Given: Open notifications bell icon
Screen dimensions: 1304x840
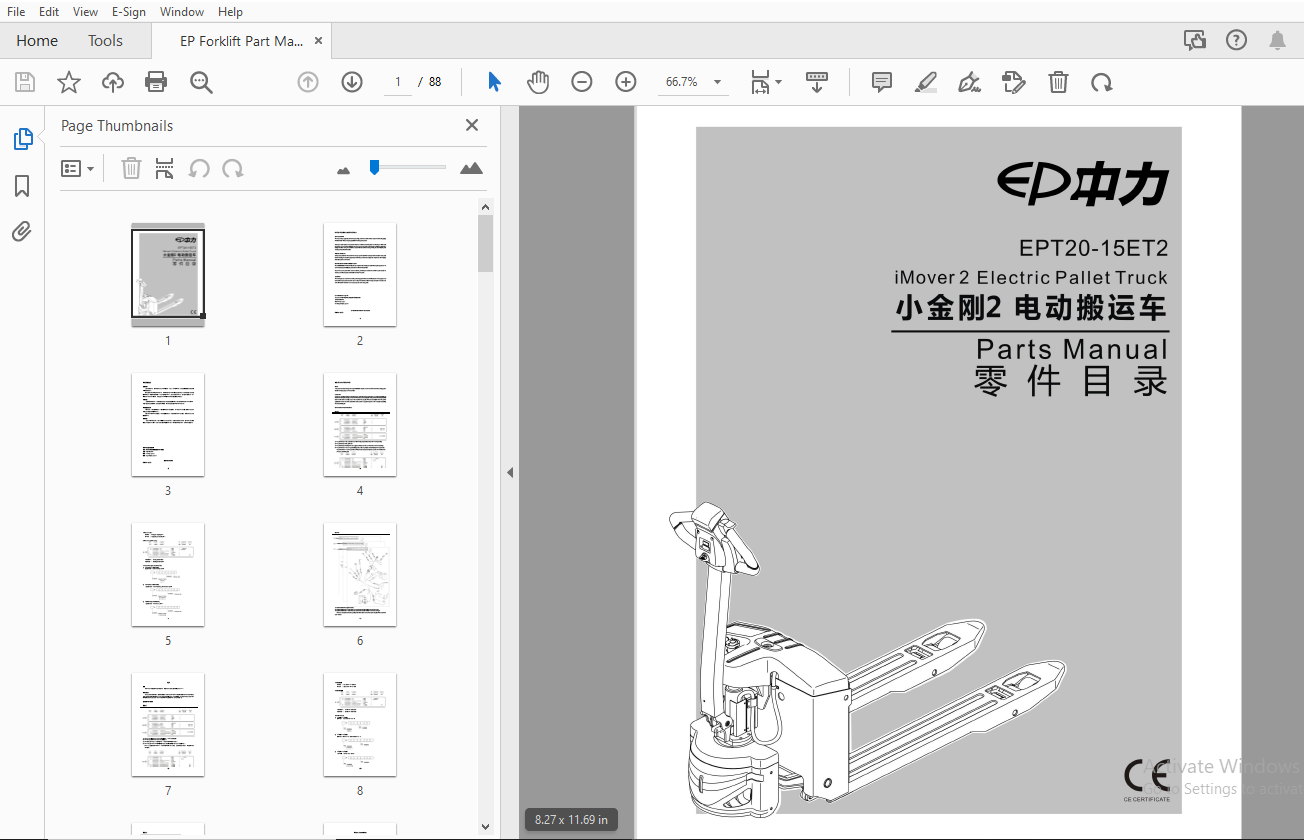Looking at the screenshot, I should tap(1278, 41).
